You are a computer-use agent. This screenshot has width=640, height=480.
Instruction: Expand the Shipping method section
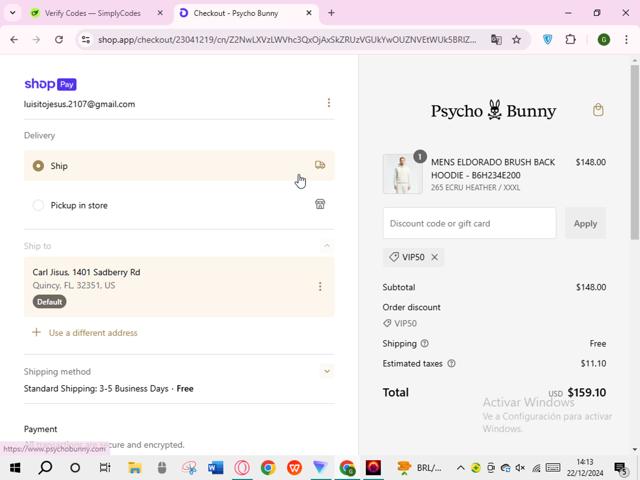tap(327, 371)
